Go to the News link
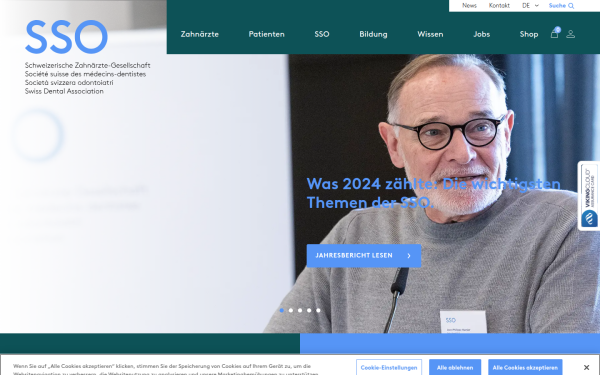600x375 pixels. pyautogui.click(x=470, y=5)
